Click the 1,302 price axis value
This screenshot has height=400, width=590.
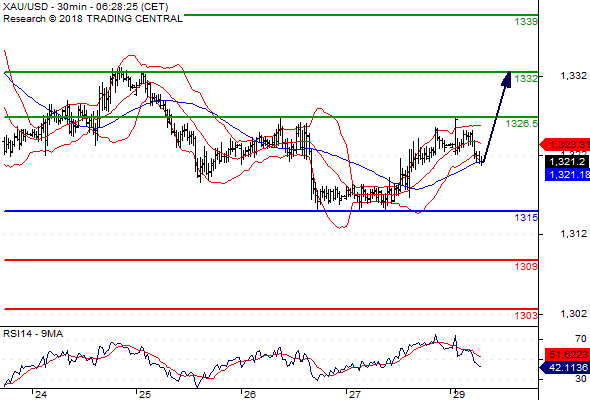coord(573,313)
